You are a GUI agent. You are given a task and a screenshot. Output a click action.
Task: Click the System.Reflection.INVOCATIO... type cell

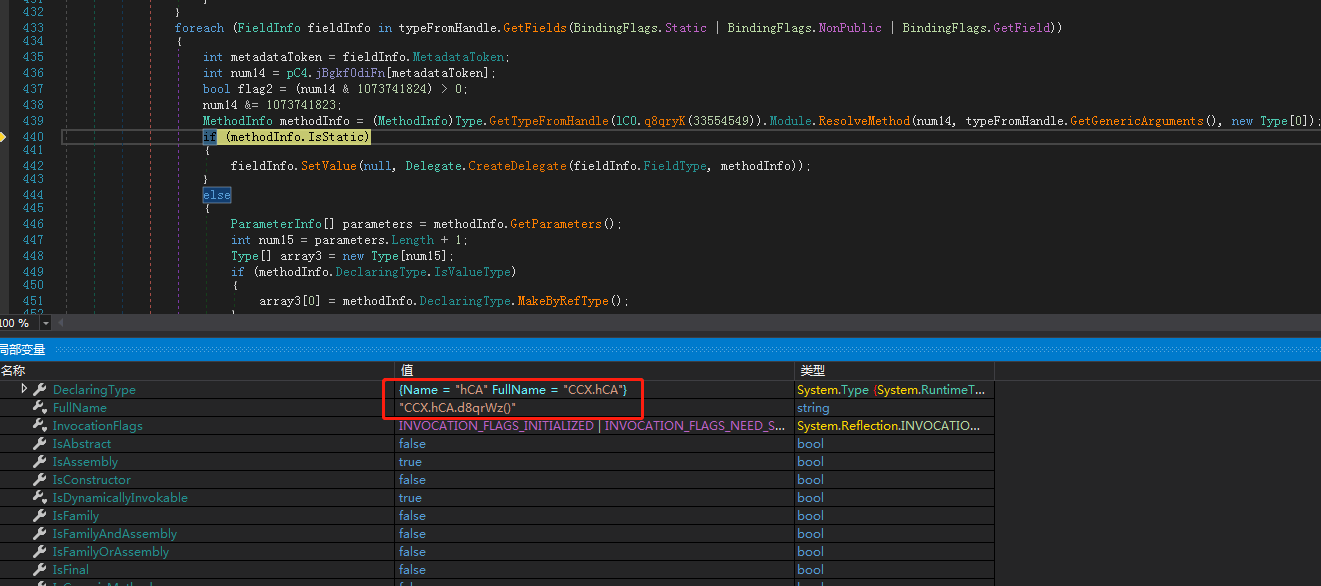[888, 425]
